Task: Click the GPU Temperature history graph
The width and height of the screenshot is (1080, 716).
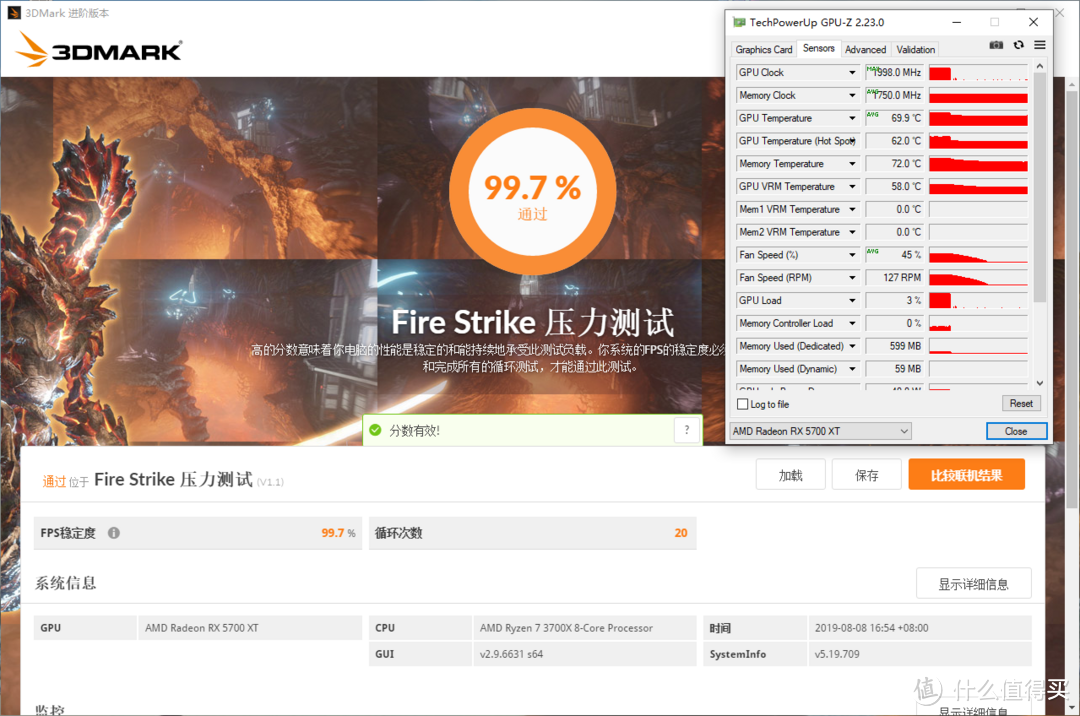Action: (x=978, y=118)
